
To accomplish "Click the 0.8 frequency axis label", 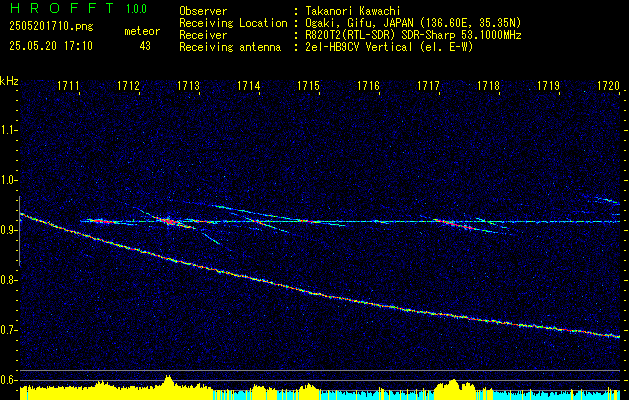I will click(x=8, y=280).
